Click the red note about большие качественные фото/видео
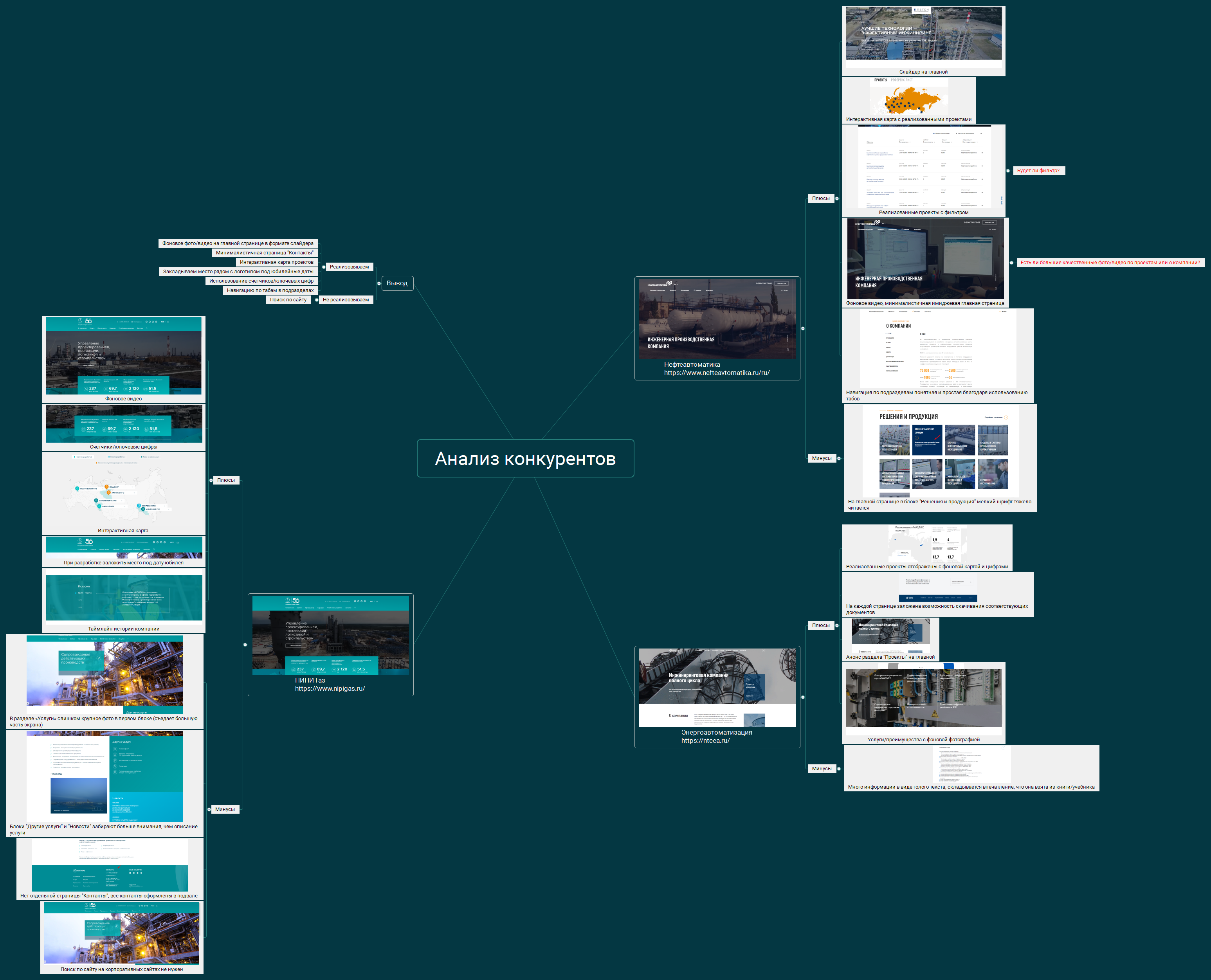Viewport: 1211px width, 980px height. (1110, 263)
